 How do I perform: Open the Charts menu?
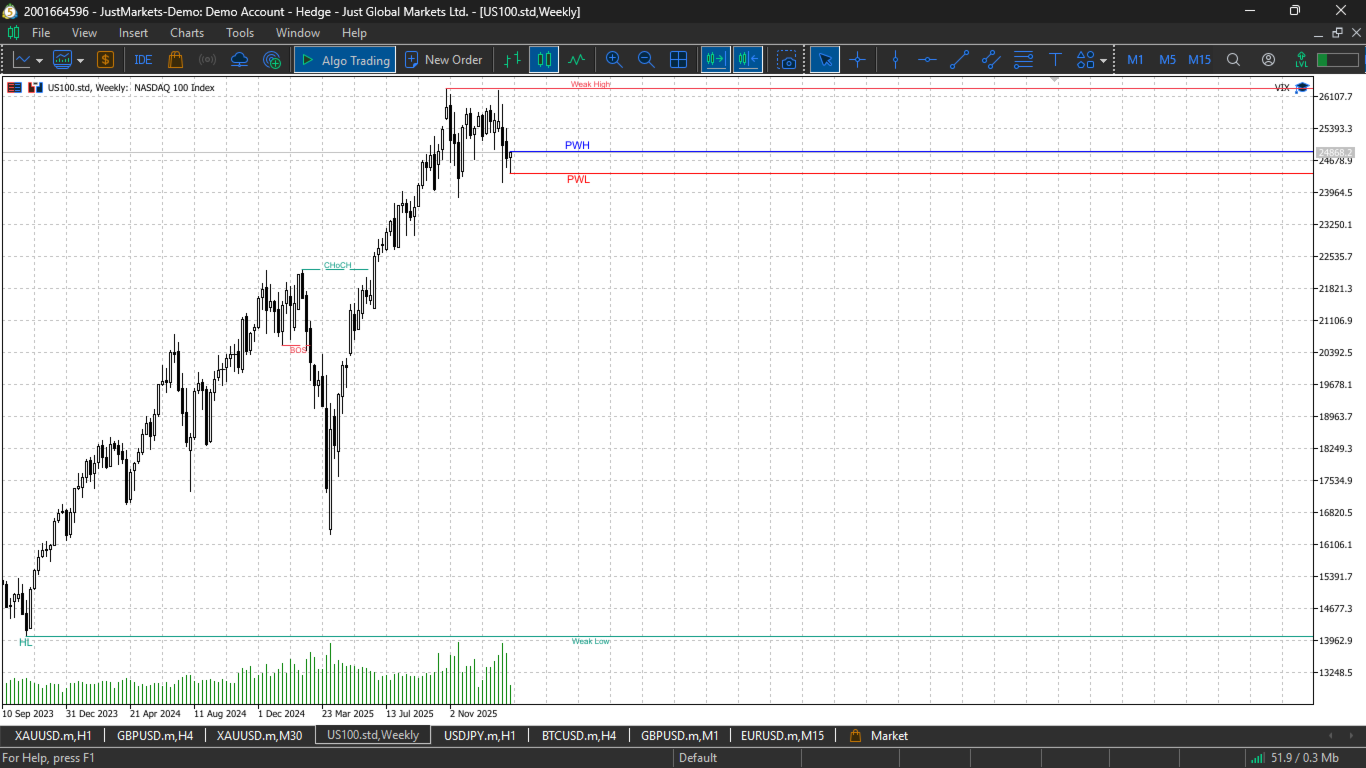coord(187,33)
